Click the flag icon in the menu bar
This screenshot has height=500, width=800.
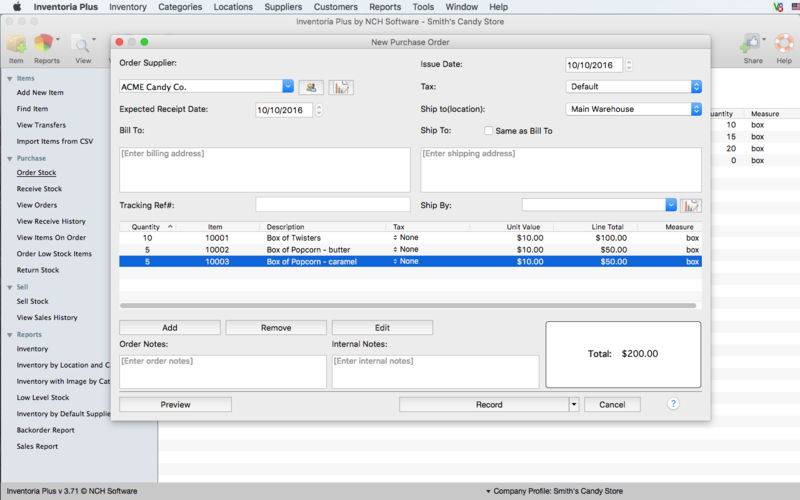[x=795, y=7]
